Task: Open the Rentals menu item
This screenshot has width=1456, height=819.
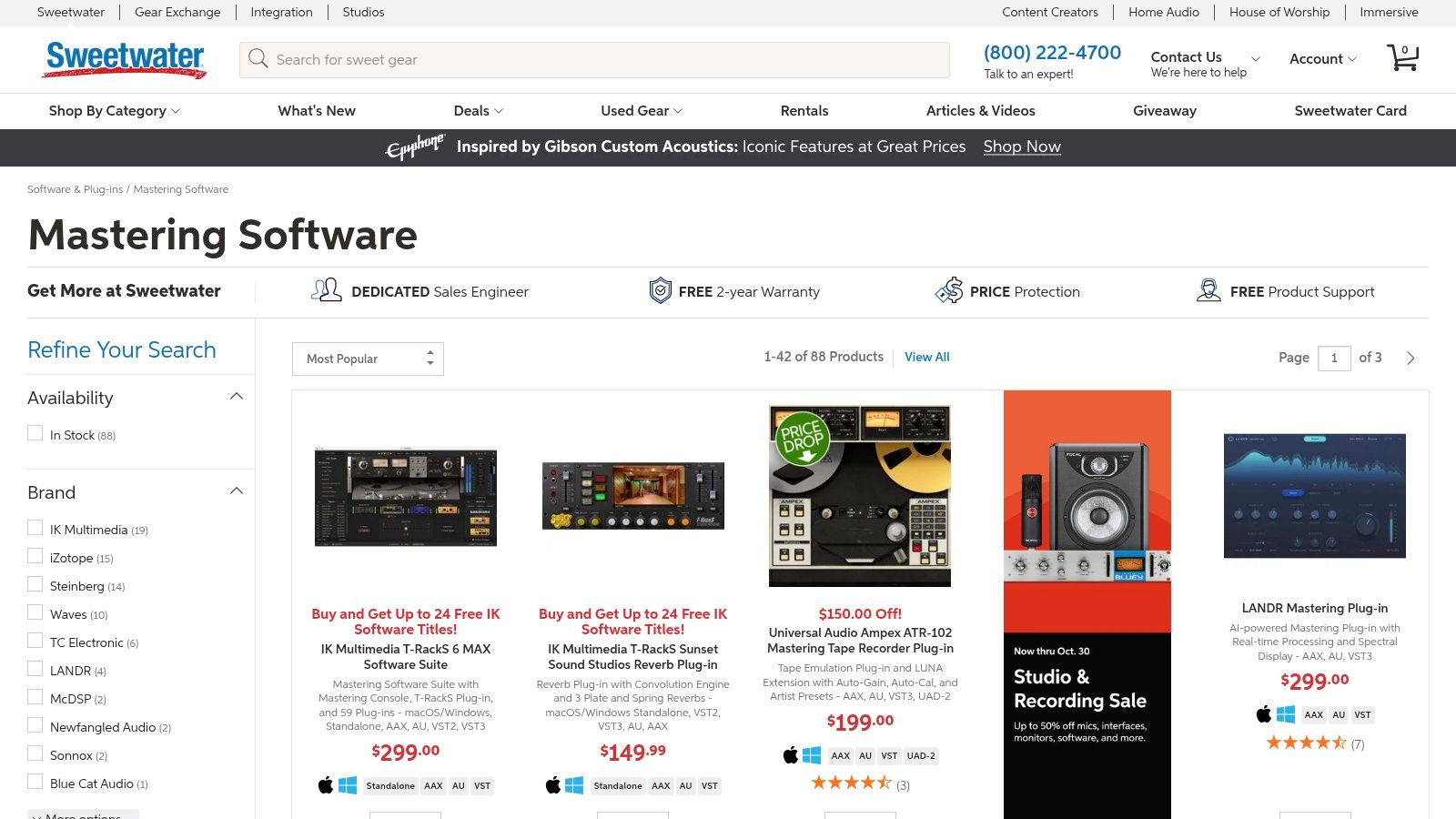Action: (804, 111)
